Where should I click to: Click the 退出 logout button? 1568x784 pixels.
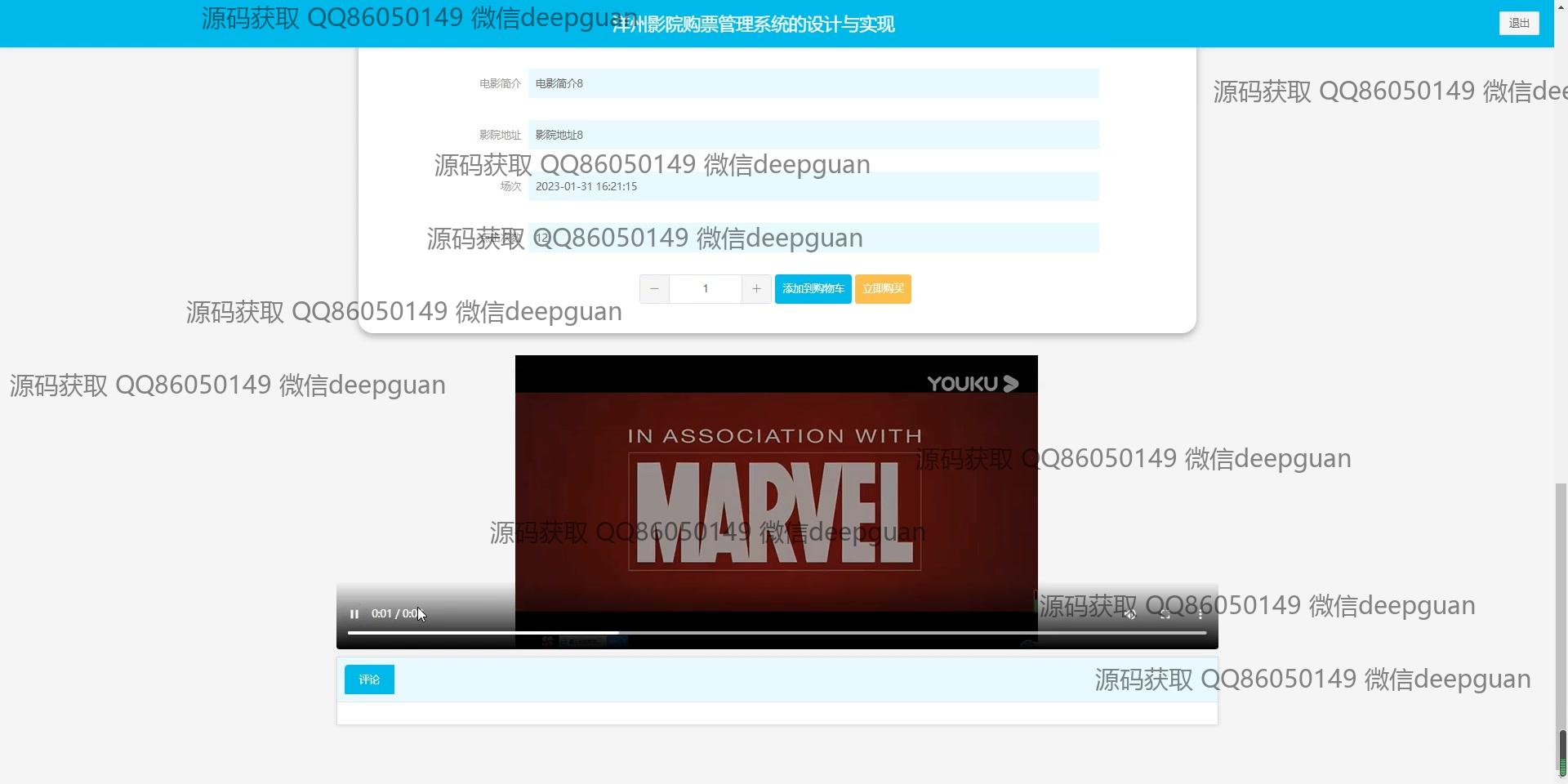point(1519,24)
